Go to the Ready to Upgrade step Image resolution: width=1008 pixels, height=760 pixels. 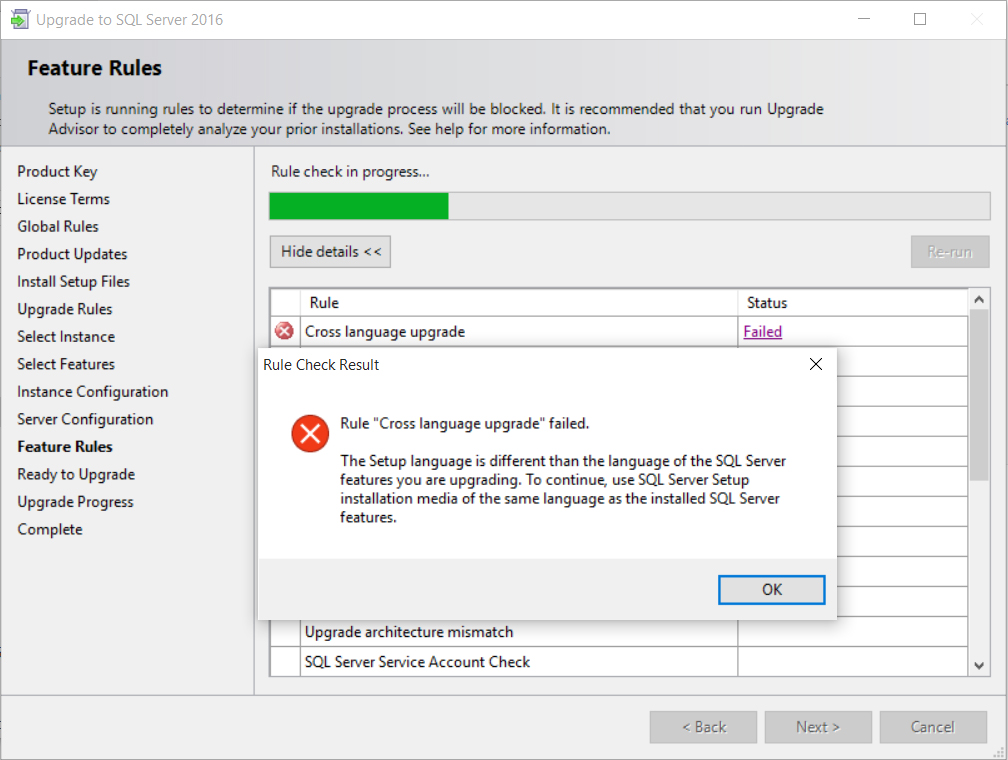pos(76,474)
